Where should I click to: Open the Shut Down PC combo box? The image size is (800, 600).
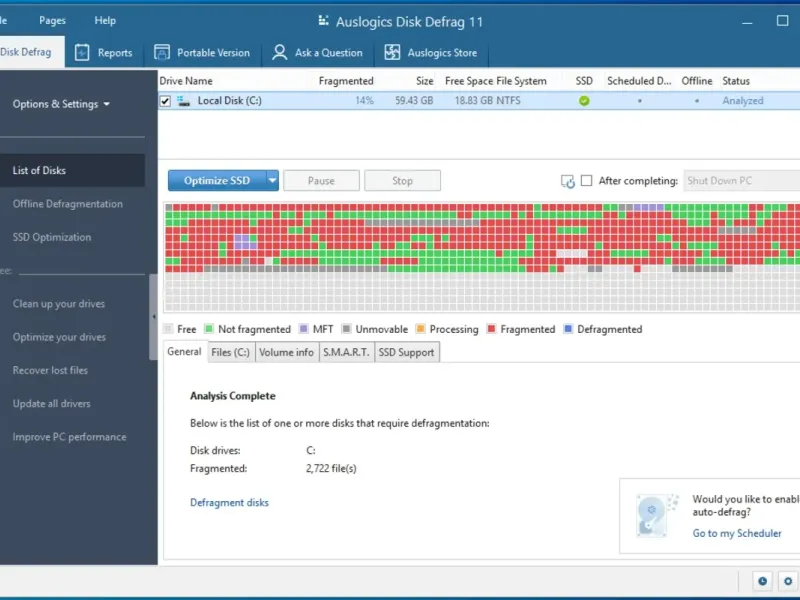pyautogui.click(x=741, y=181)
